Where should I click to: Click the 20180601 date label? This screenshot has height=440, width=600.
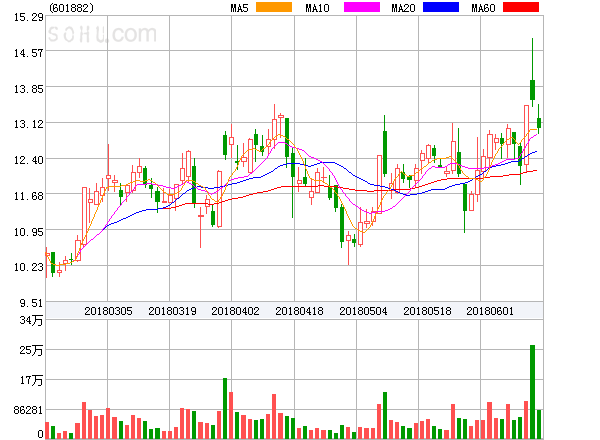pos(490,311)
